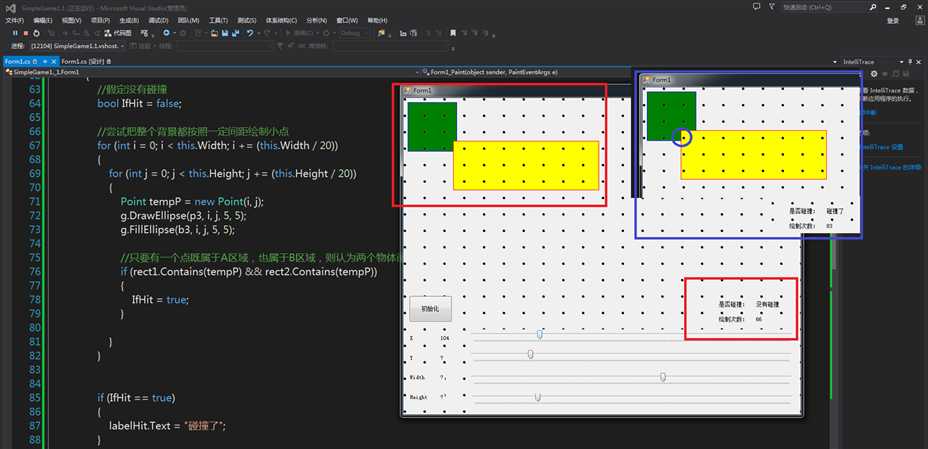Click line number 76 in the editor gutter
Viewport: 928px width, 449px height.
pos(34,272)
